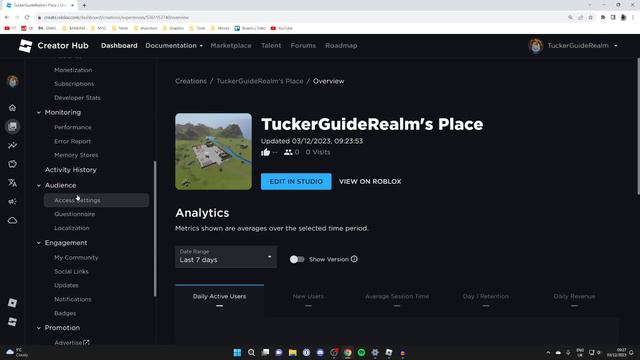Click the Roblox icon near the rail bottom
The width and height of the screenshot is (640, 360).
(12, 303)
